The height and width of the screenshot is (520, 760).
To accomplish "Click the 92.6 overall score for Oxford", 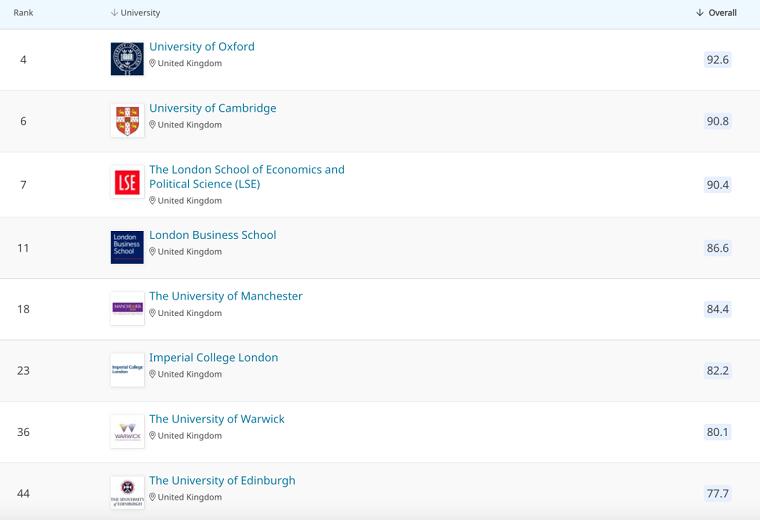I will pyautogui.click(x=717, y=60).
